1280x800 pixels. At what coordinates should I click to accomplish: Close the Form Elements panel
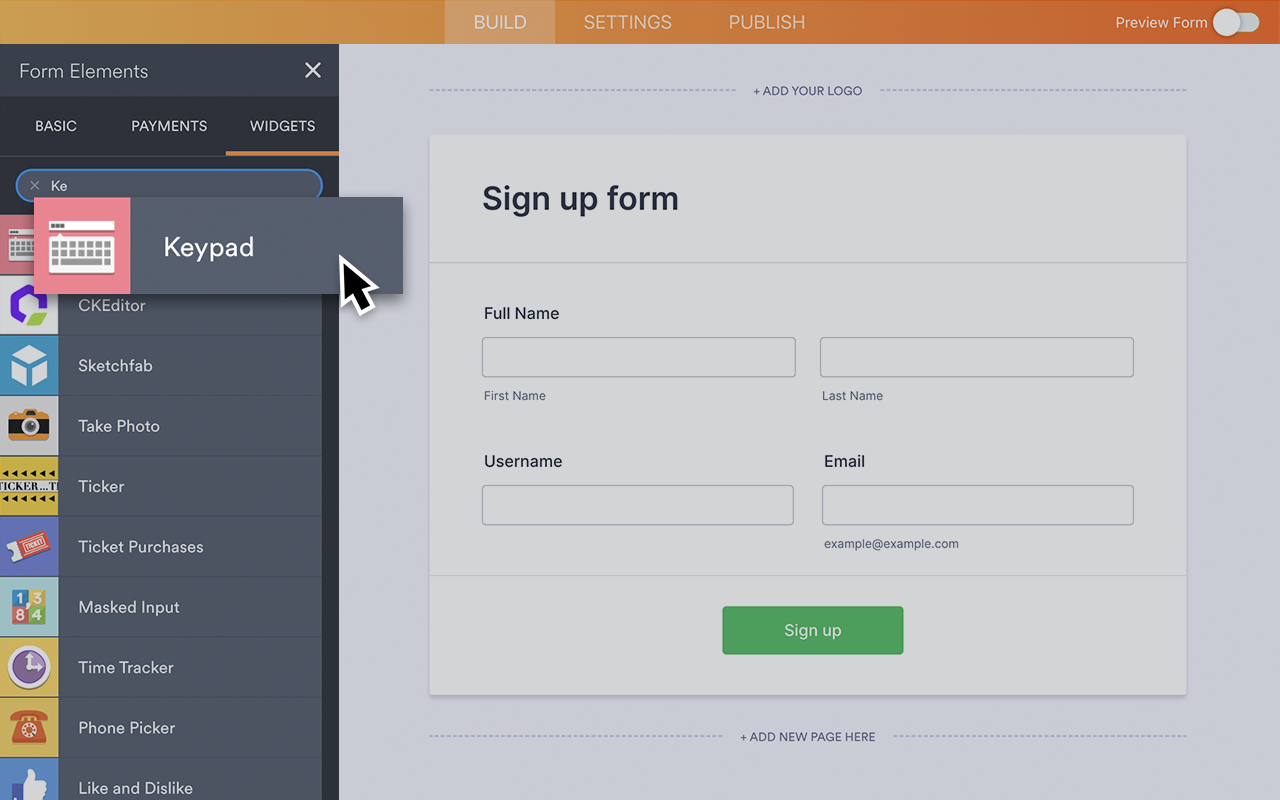coord(313,70)
